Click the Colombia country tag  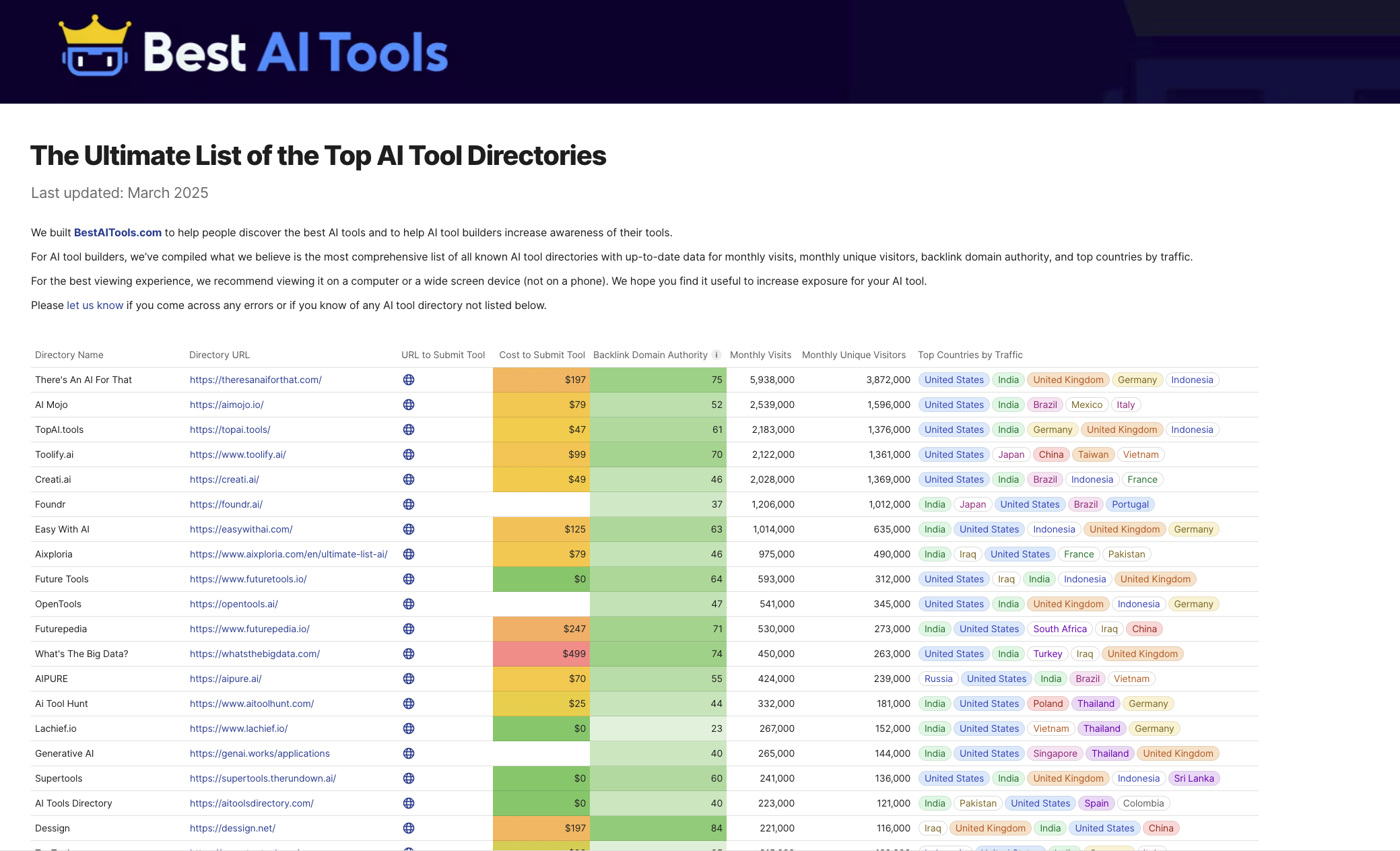pos(1143,803)
